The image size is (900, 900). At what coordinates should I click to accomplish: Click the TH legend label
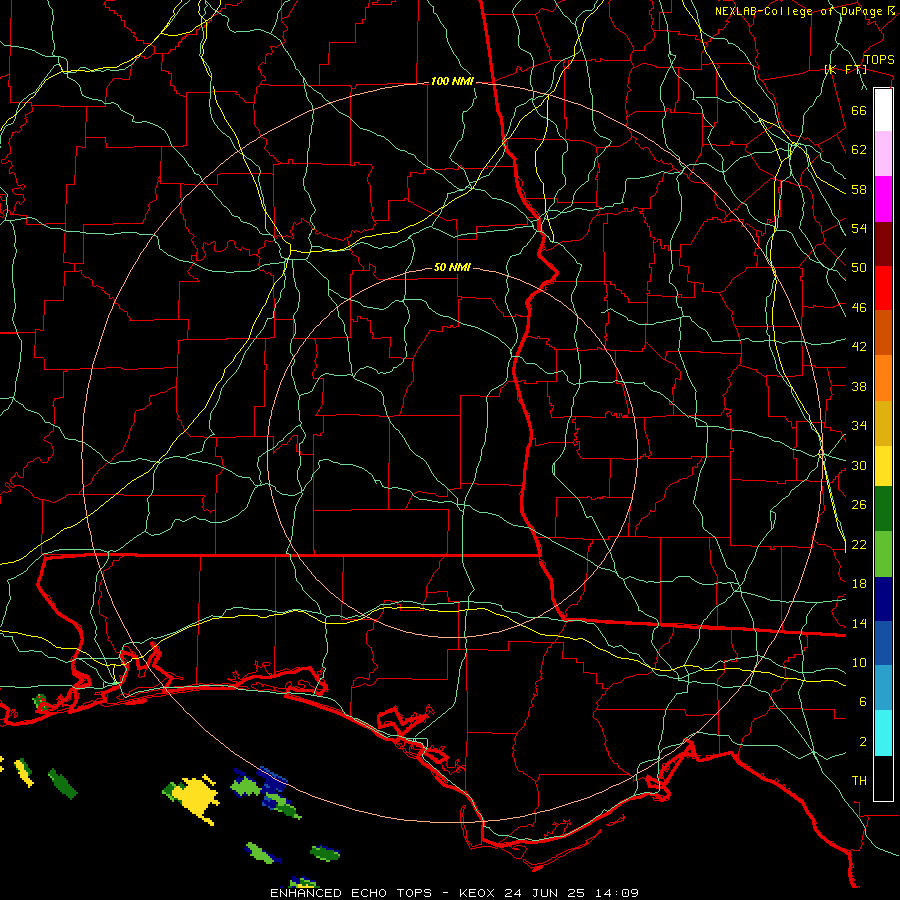pyautogui.click(x=859, y=781)
